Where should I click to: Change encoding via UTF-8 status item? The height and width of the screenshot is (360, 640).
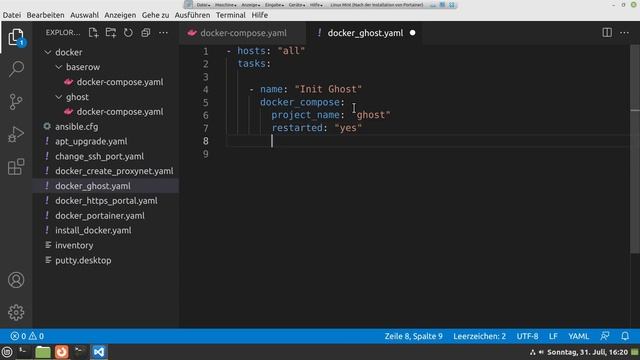pyautogui.click(x=527, y=336)
